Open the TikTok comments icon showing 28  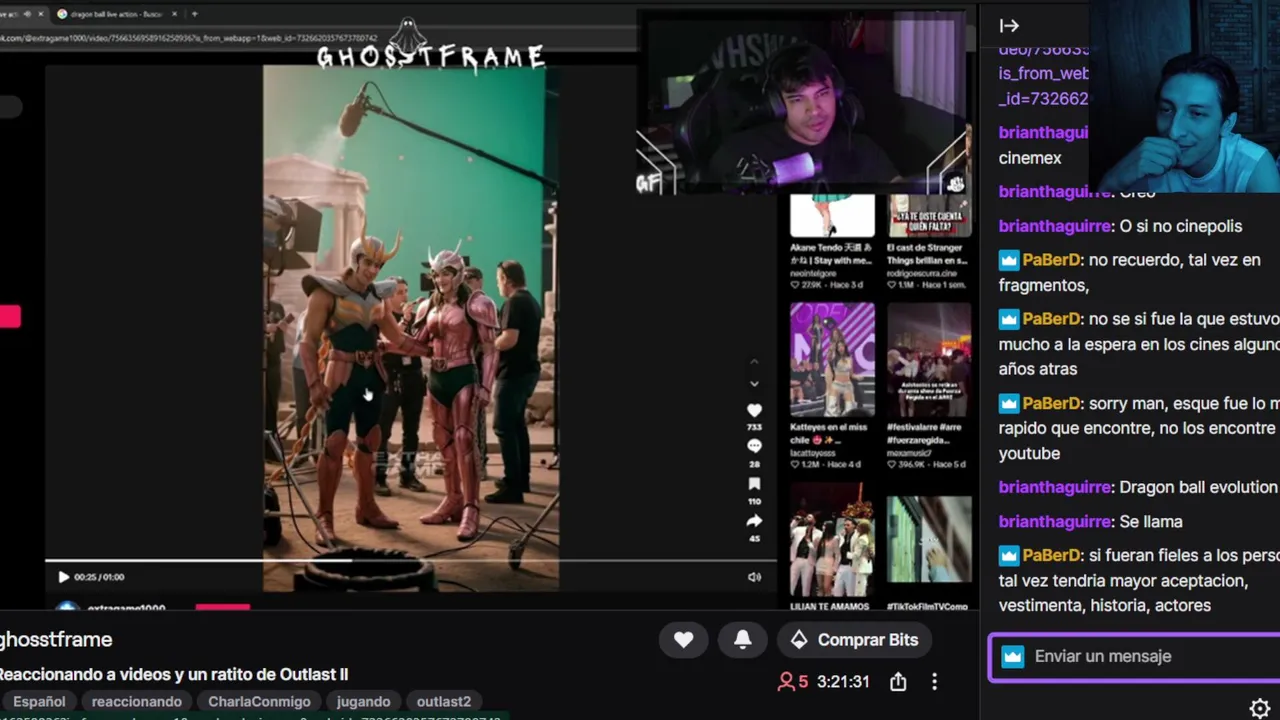(754, 446)
